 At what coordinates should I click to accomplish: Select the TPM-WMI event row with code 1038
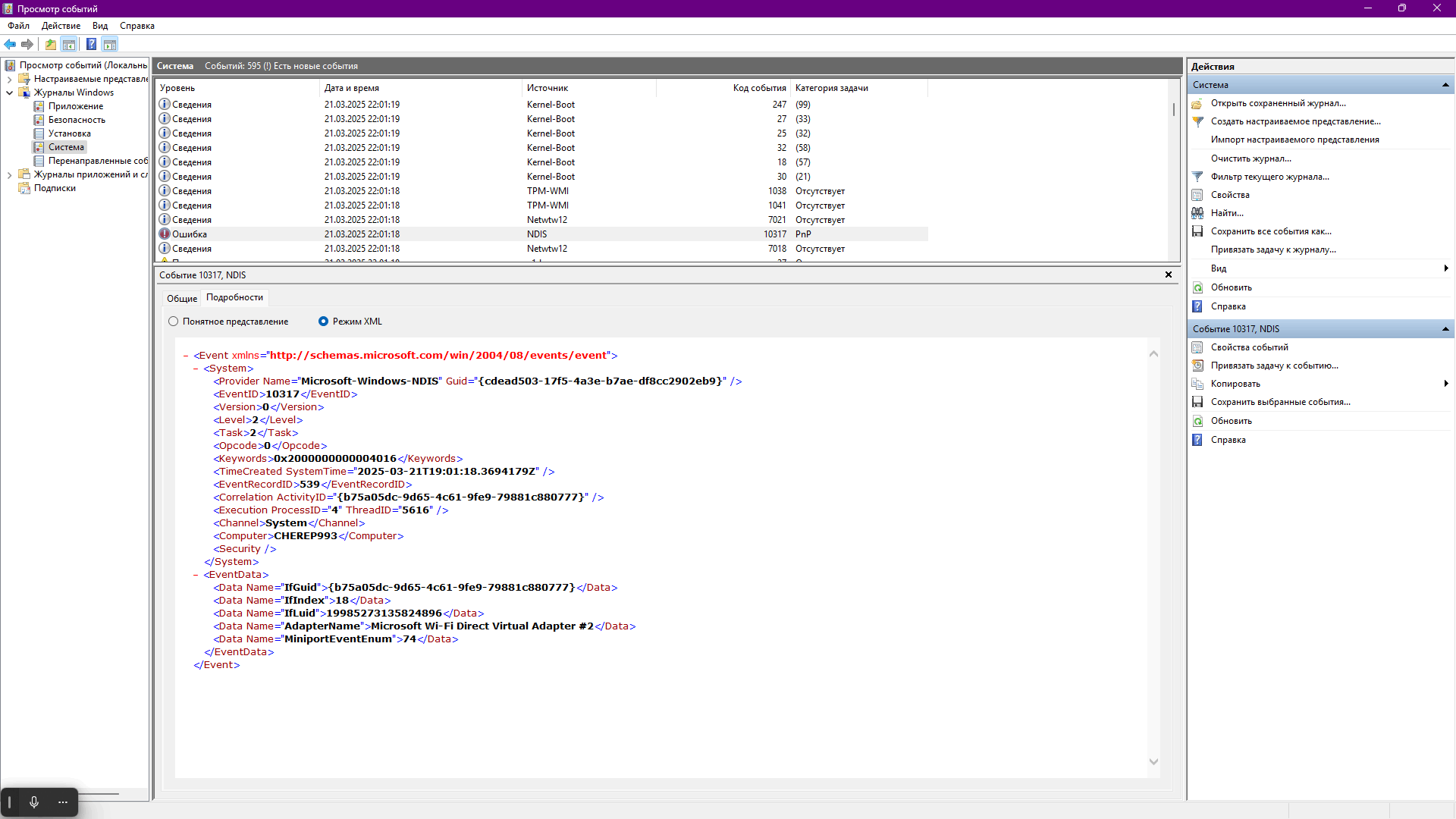542,191
